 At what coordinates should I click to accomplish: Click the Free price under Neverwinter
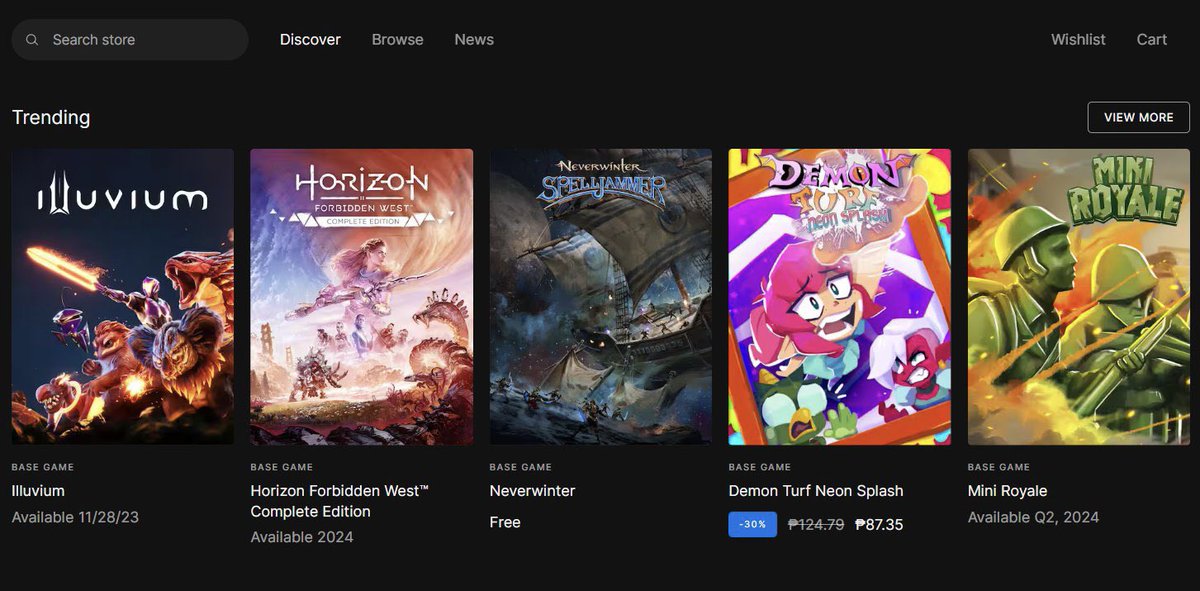[505, 522]
